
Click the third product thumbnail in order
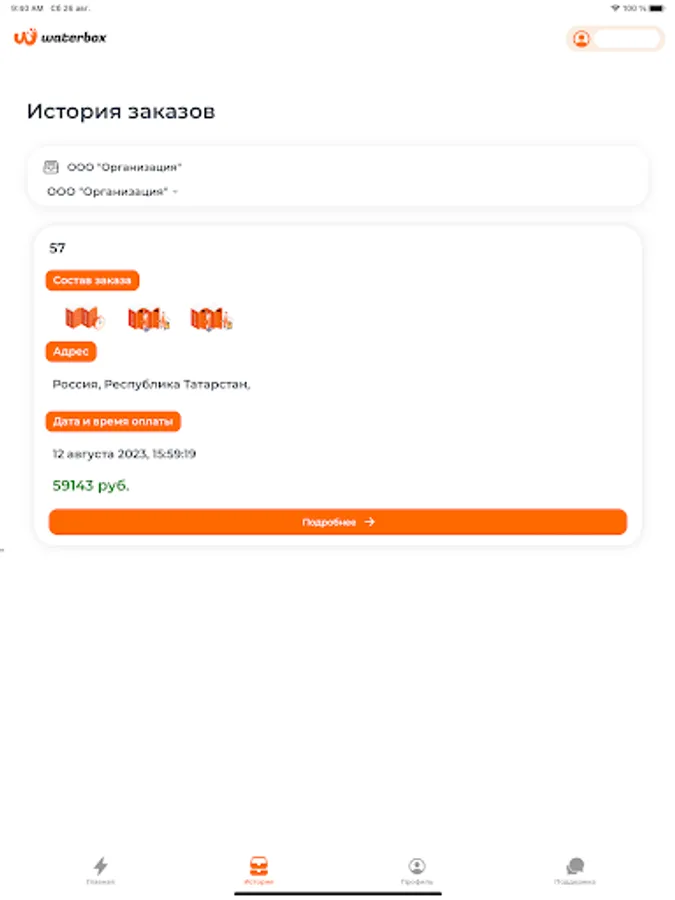(x=211, y=319)
